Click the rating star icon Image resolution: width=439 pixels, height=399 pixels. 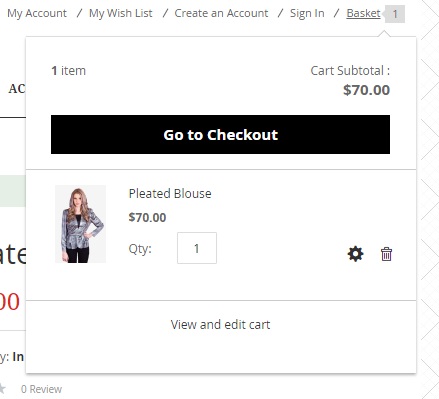(3, 388)
